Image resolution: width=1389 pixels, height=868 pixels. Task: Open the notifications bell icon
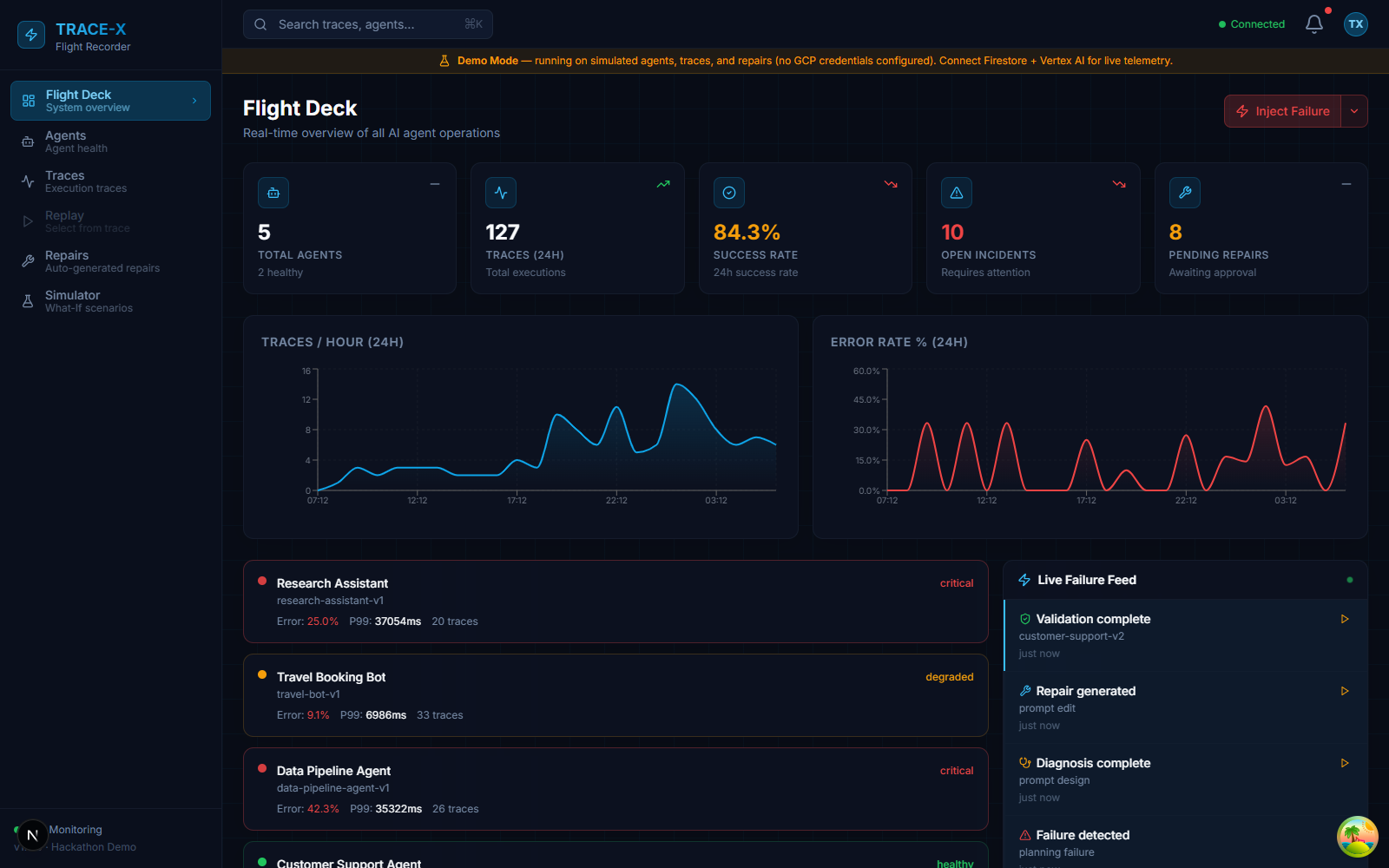coord(1314,24)
